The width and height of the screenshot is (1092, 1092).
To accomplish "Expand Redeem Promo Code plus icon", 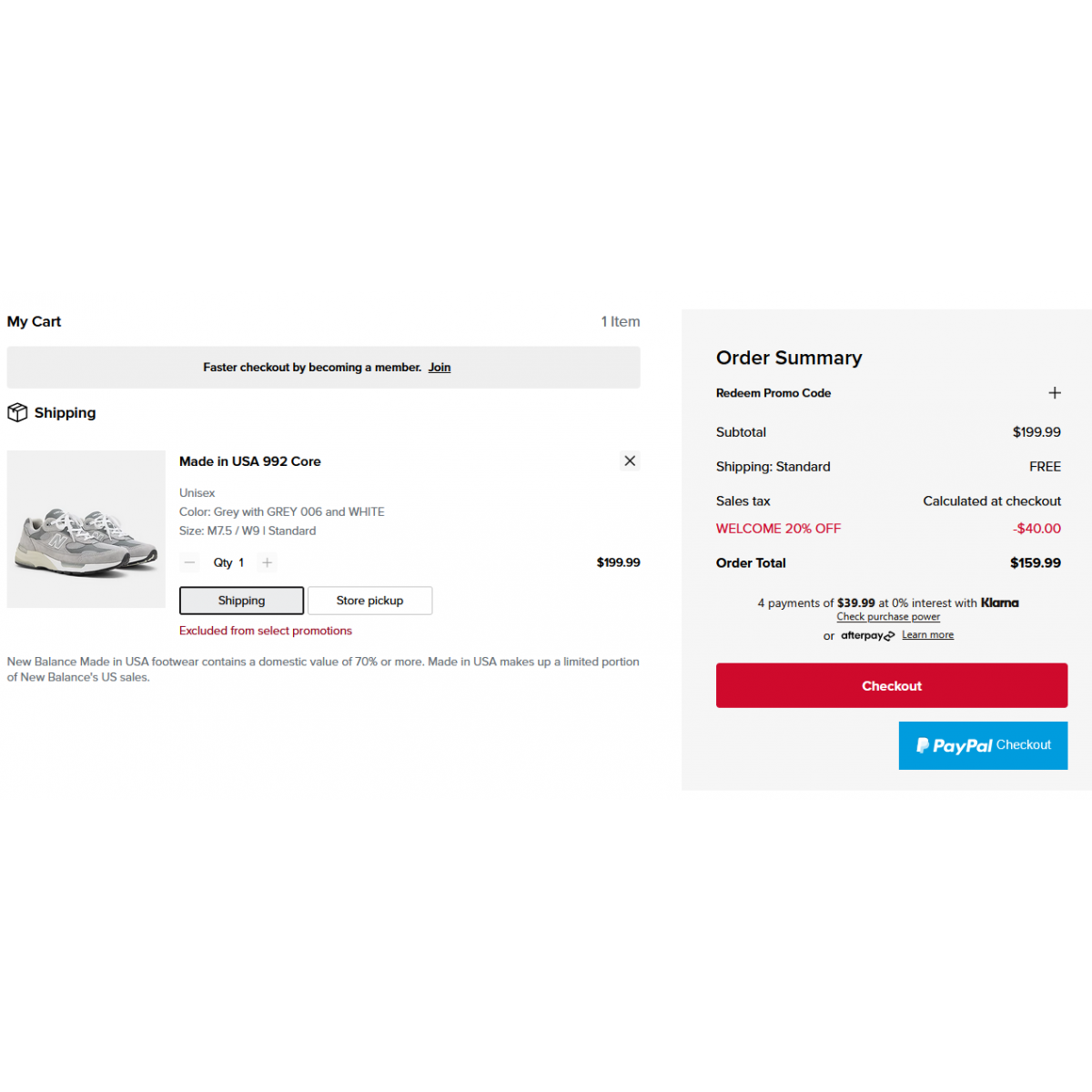I will click(1055, 393).
